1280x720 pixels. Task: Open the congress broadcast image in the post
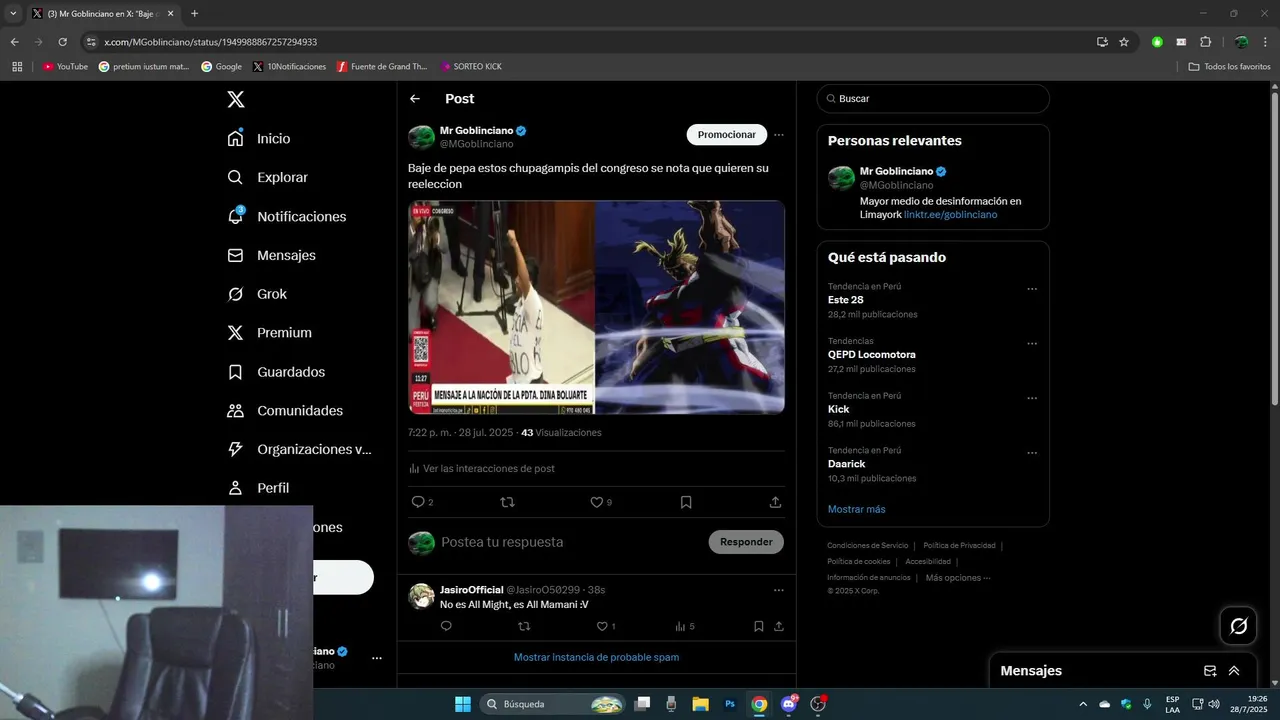(x=501, y=307)
